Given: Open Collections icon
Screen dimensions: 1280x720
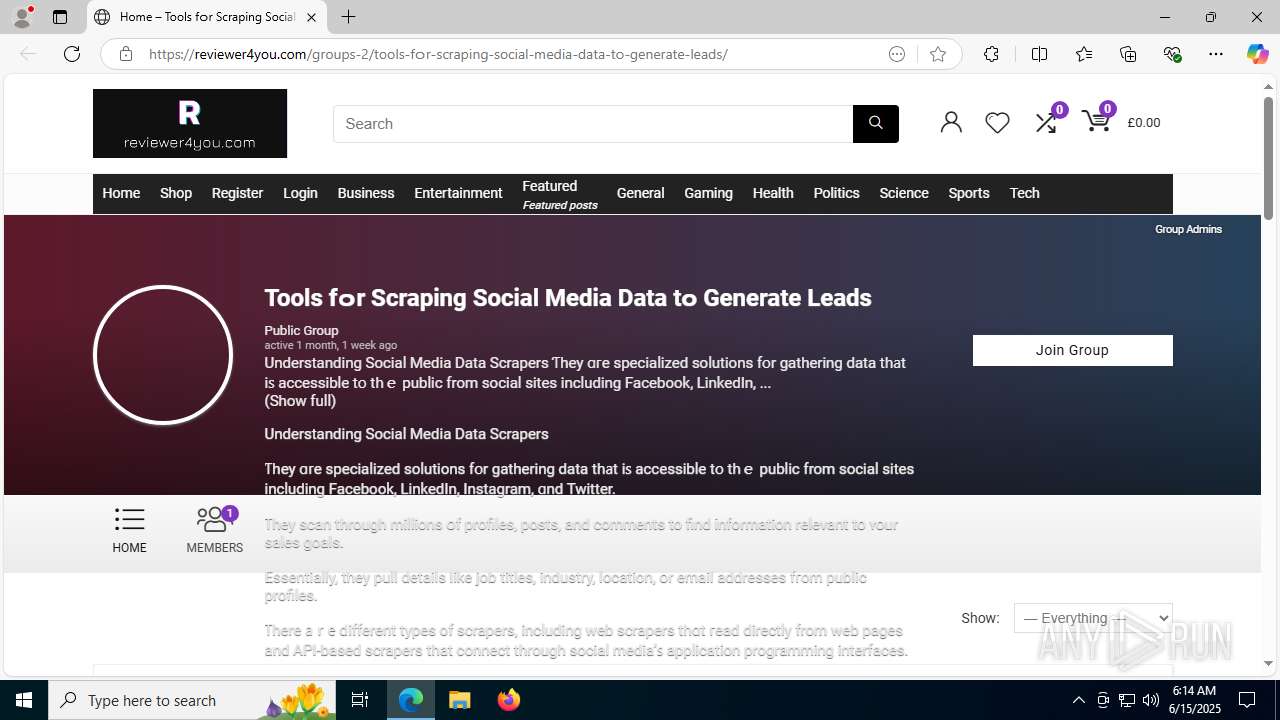Looking at the screenshot, I should [x=1128, y=54].
